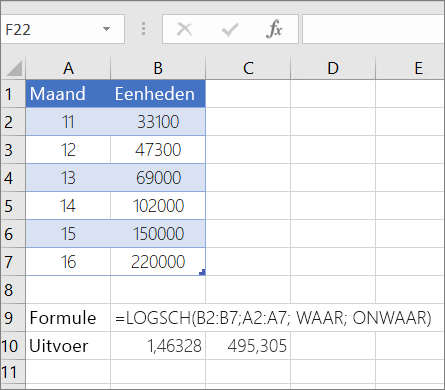Click the Insert Function fx icon
Screen dimensions: 445x390
[274, 29]
